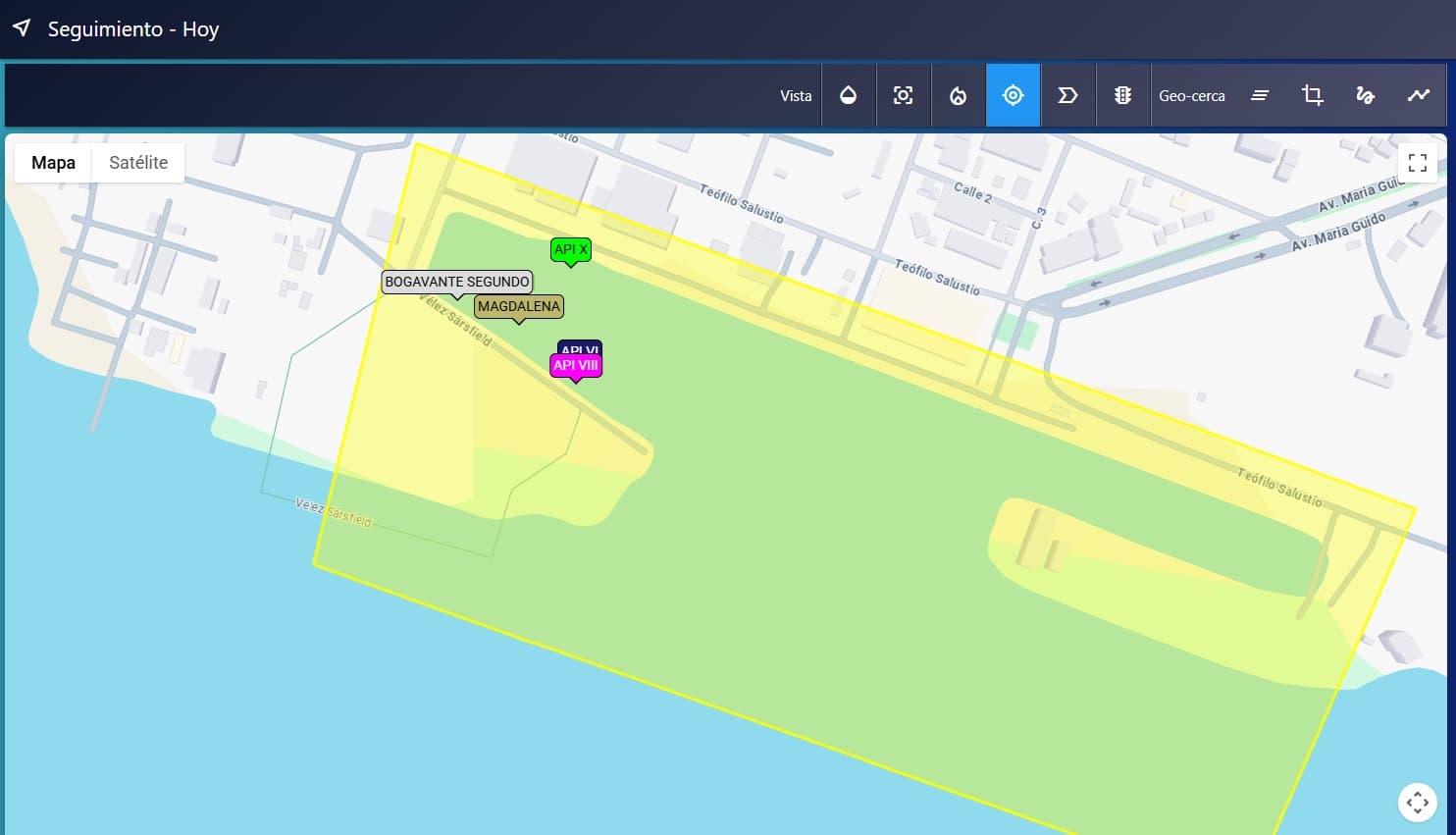Toggle the highlighted target tracking icon
This screenshot has width=1456, height=835.
click(1014, 95)
